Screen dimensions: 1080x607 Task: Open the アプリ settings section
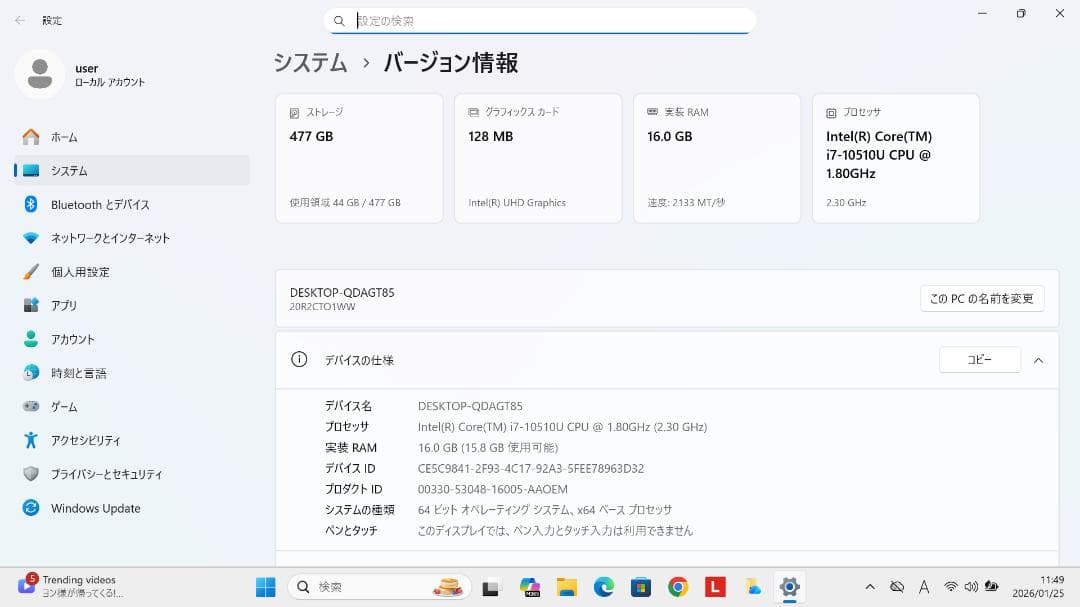pos(64,305)
